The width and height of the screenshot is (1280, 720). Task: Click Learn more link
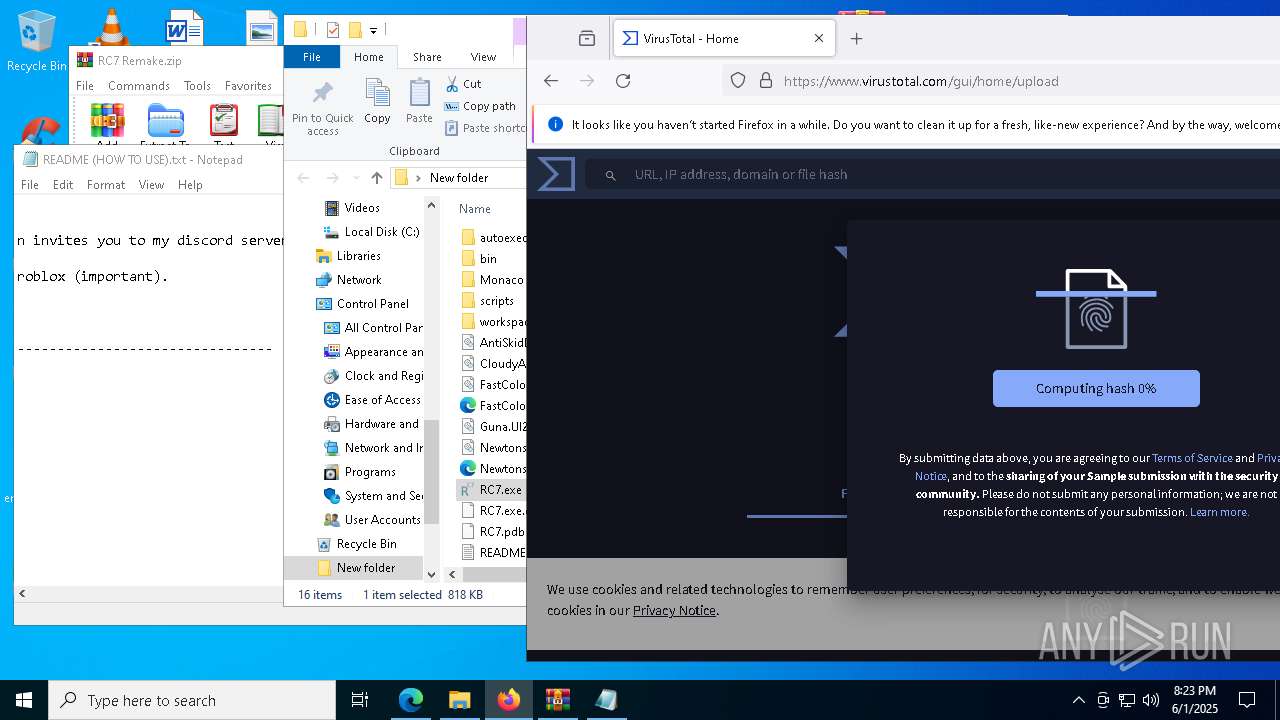pos(1219,512)
